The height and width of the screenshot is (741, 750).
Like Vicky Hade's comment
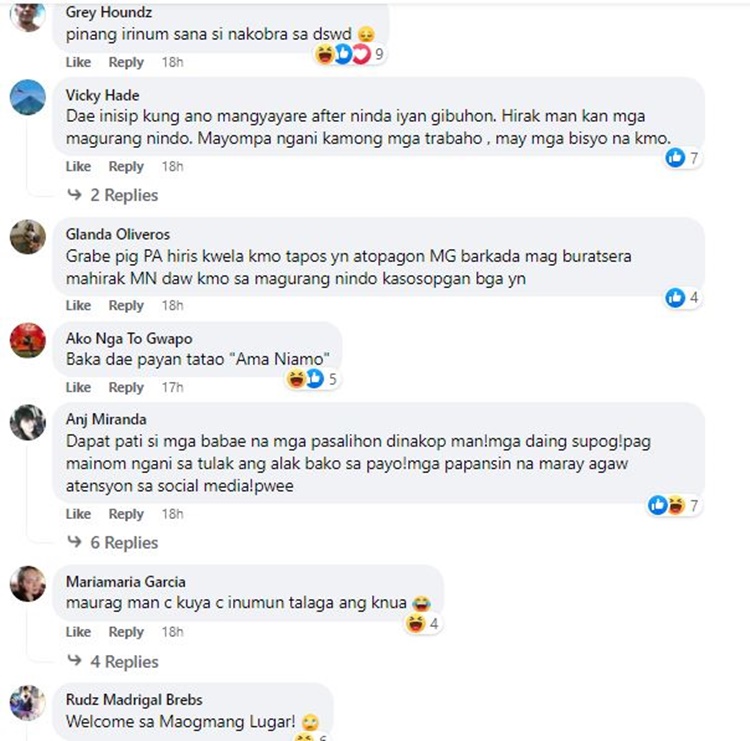pyautogui.click(x=78, y=167)
